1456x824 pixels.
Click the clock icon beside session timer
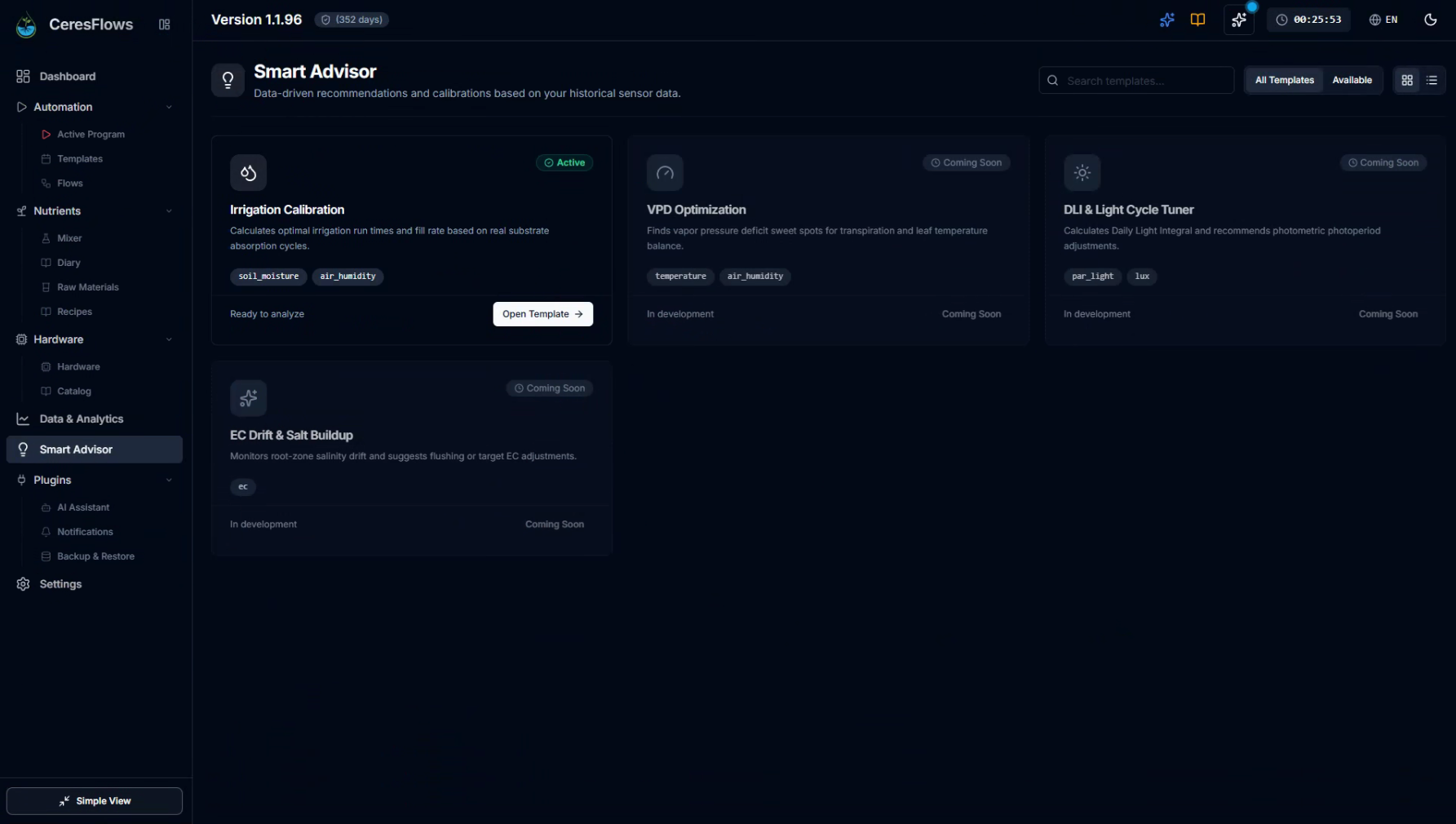click(x=1281, y=20)
